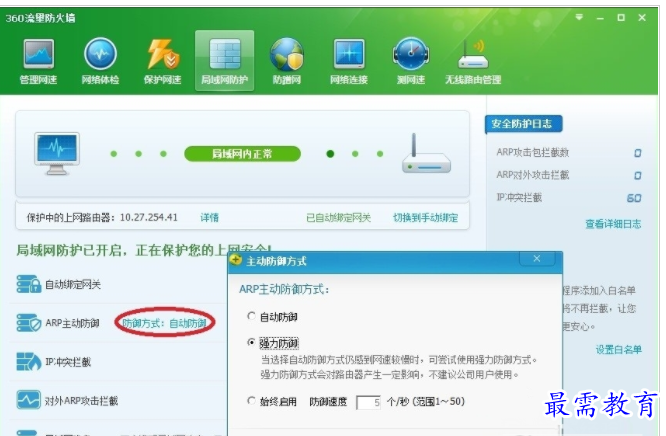
Task: Select the 局域网防护 firewall icon
Action: [225, 60]
